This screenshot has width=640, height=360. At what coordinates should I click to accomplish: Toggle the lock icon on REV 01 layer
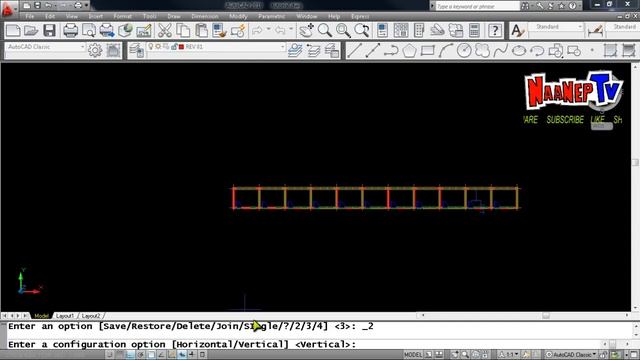tap(174, 47)
